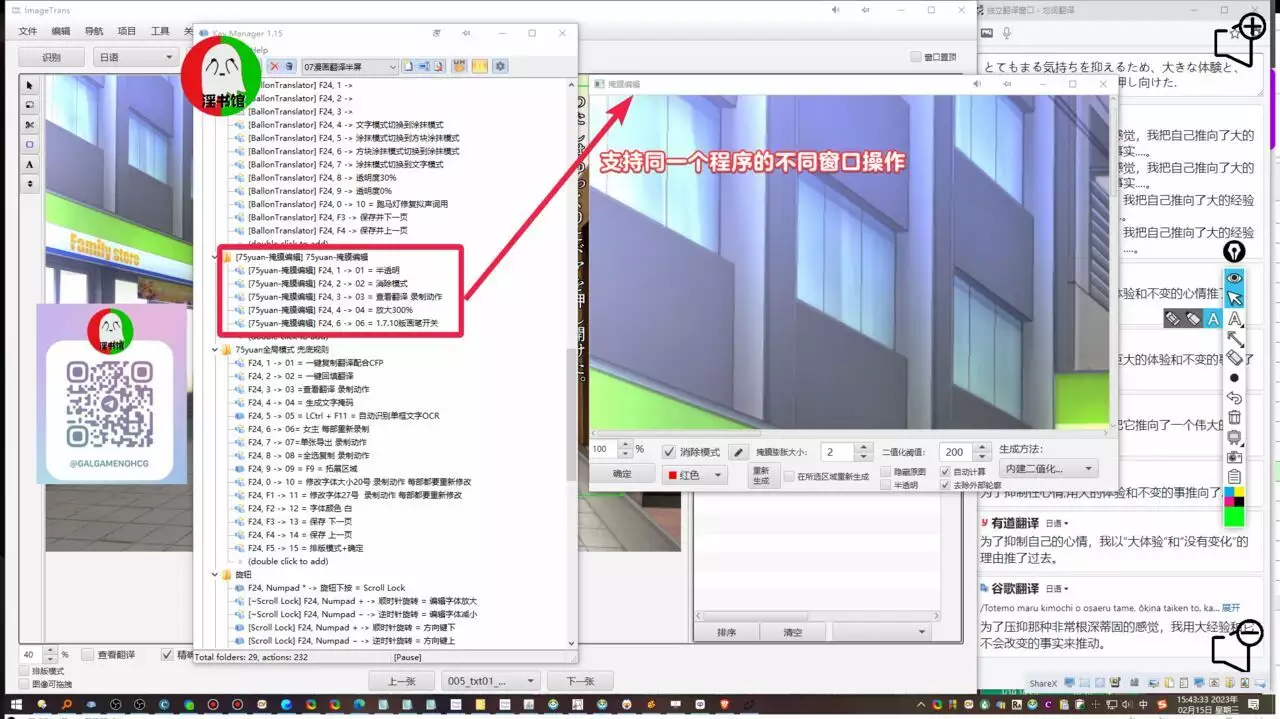Select the scissors tool in ImageTrans toolbox
The height and width of the screenshot is (719, 1280).
tap(29, 125)
